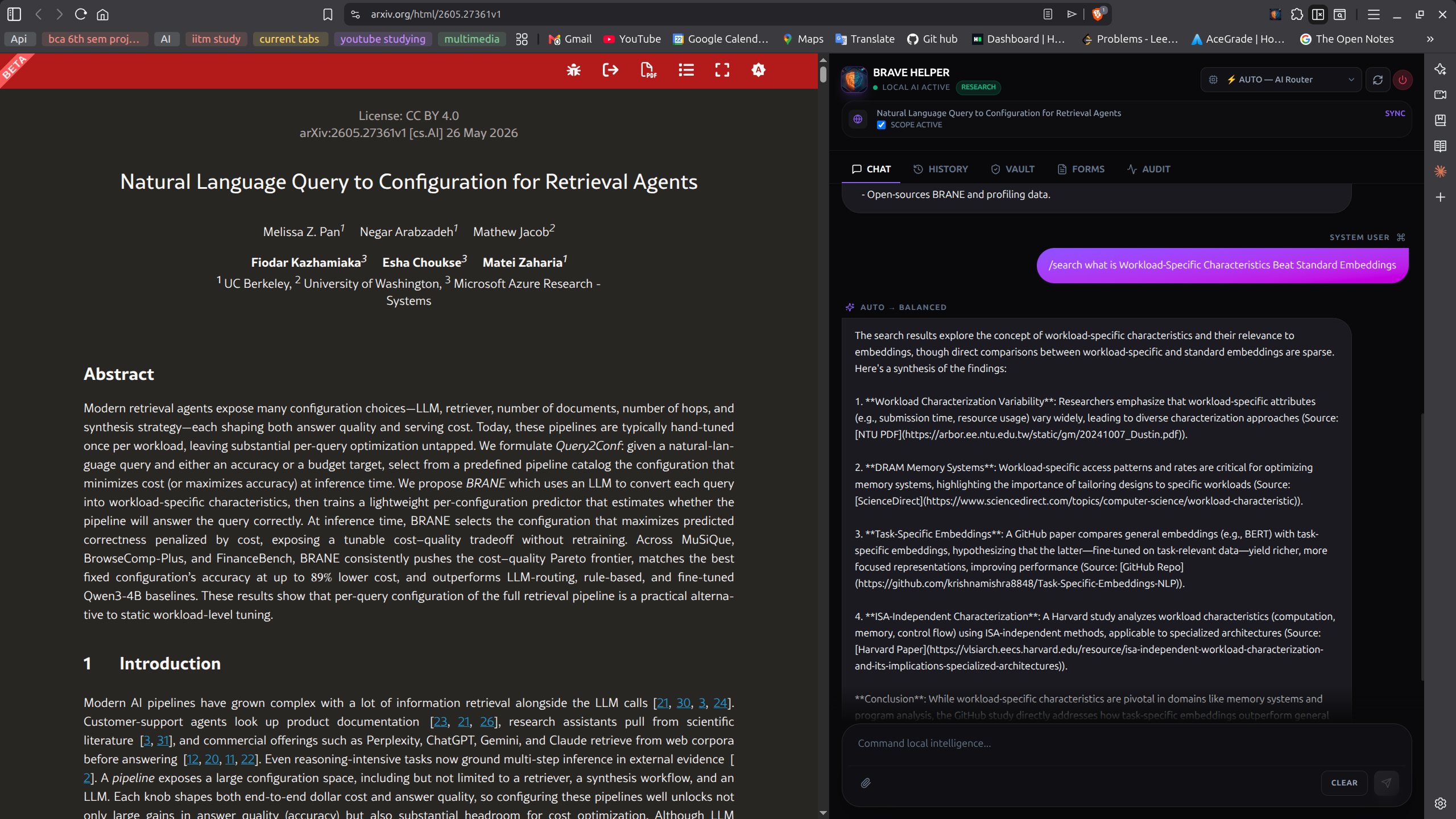Download PDF via arXiv toolbar icon
Screen dimensions: 1456x819
(648, 70)
